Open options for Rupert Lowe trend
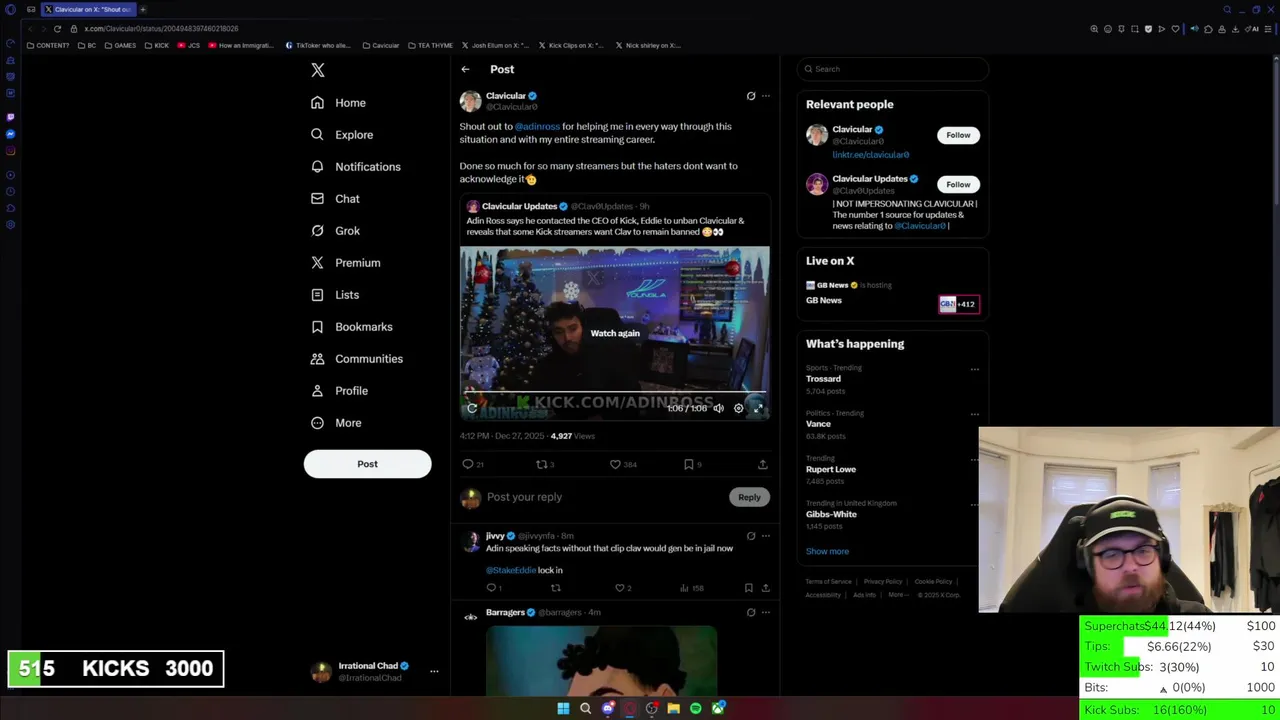The height and width of the screenshot is (720, 1280). click(975, 459)
